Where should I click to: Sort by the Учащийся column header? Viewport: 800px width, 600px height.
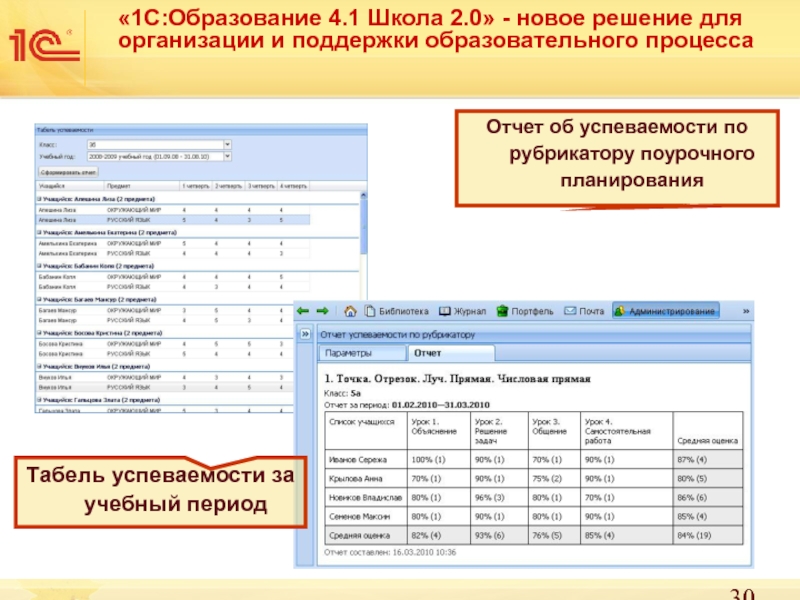(70, 186)
